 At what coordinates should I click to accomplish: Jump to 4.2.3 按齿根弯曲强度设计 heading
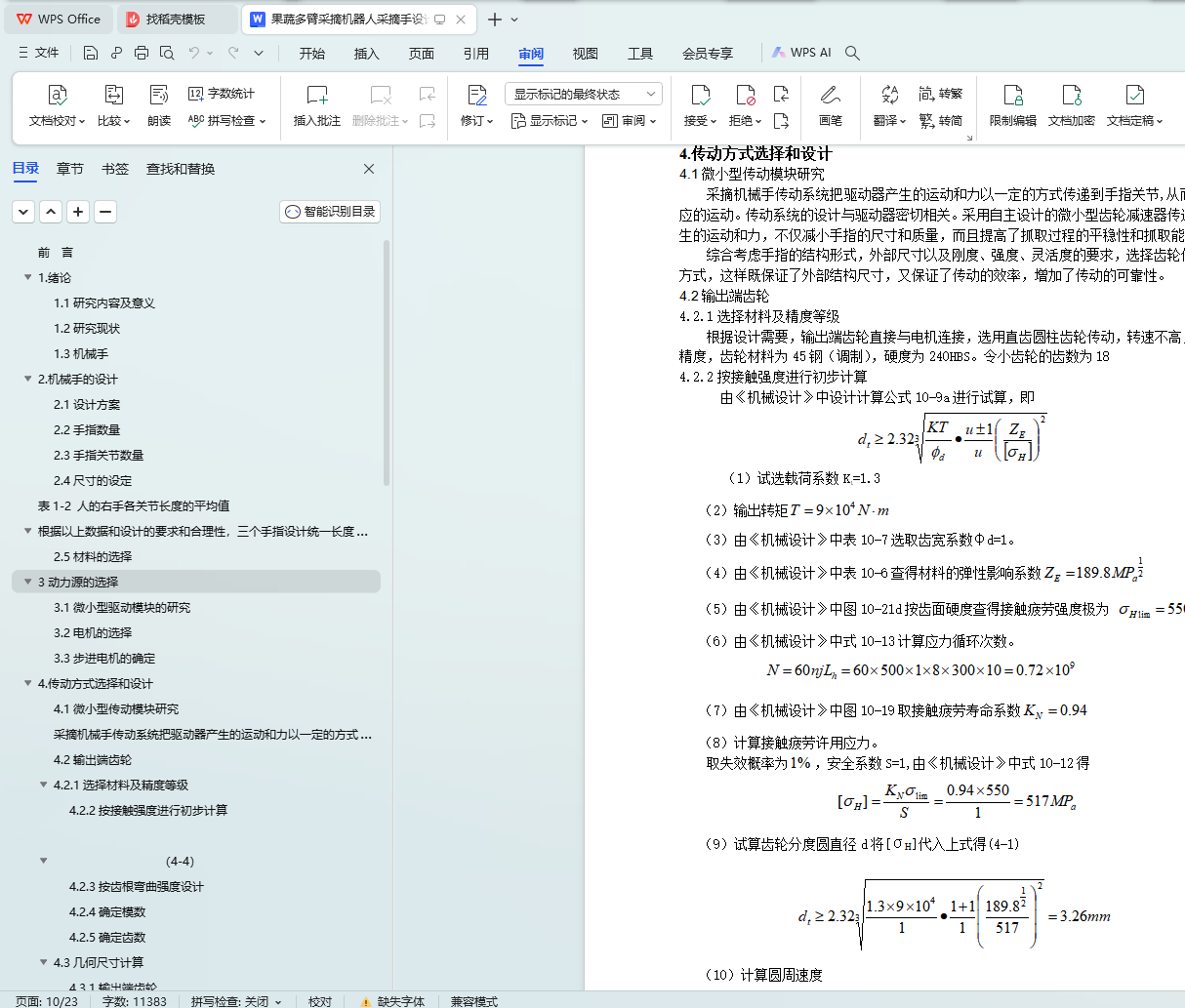[137, 887]
